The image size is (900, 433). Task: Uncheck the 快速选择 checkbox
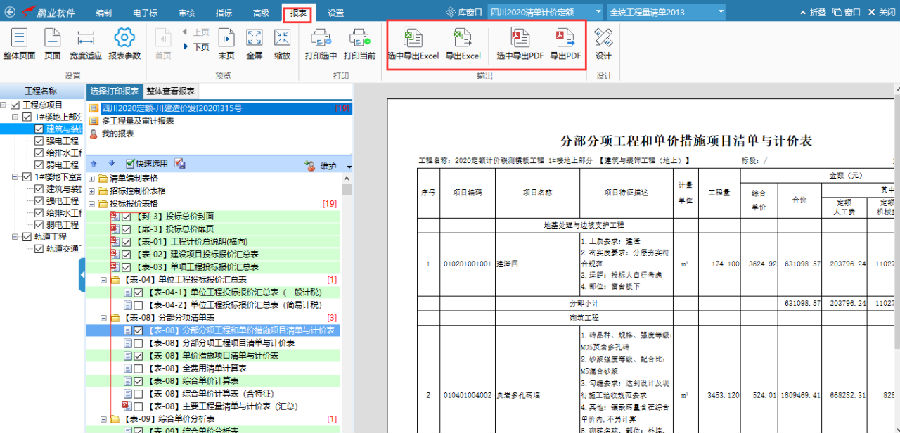128,162
